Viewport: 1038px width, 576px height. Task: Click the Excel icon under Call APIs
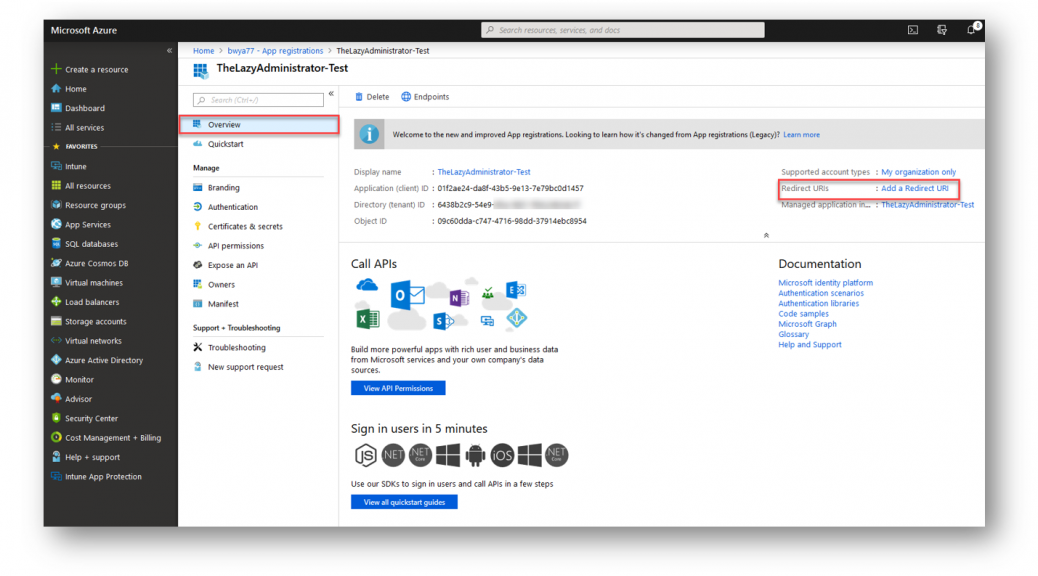pyautogui.click(x=367, y=318)
